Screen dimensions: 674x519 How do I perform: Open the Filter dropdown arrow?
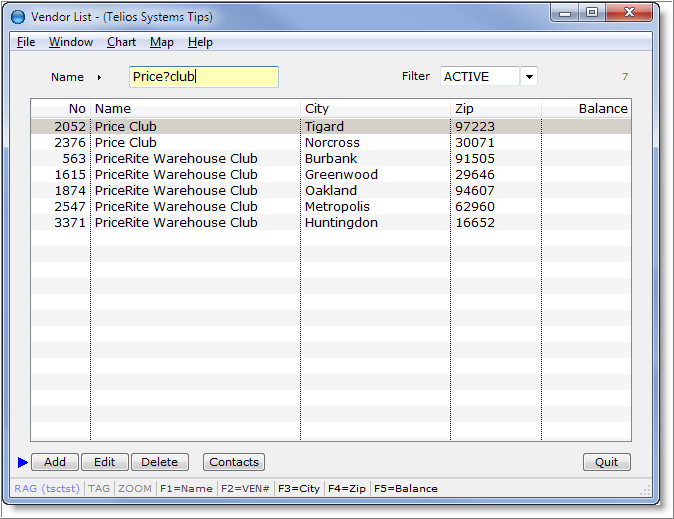pos(528,77)
